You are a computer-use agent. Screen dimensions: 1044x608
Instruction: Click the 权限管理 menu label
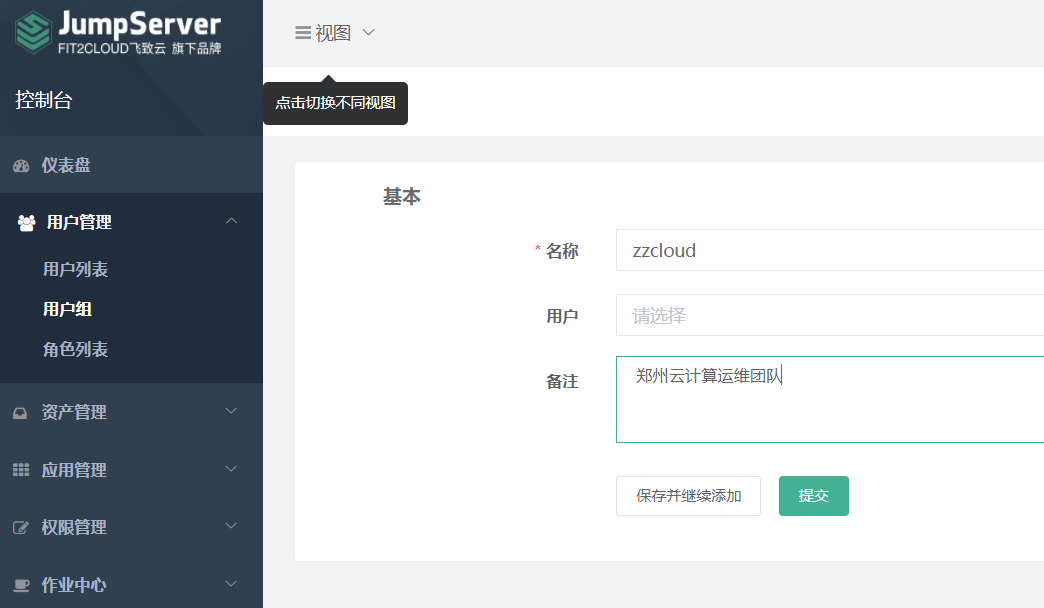74,528
